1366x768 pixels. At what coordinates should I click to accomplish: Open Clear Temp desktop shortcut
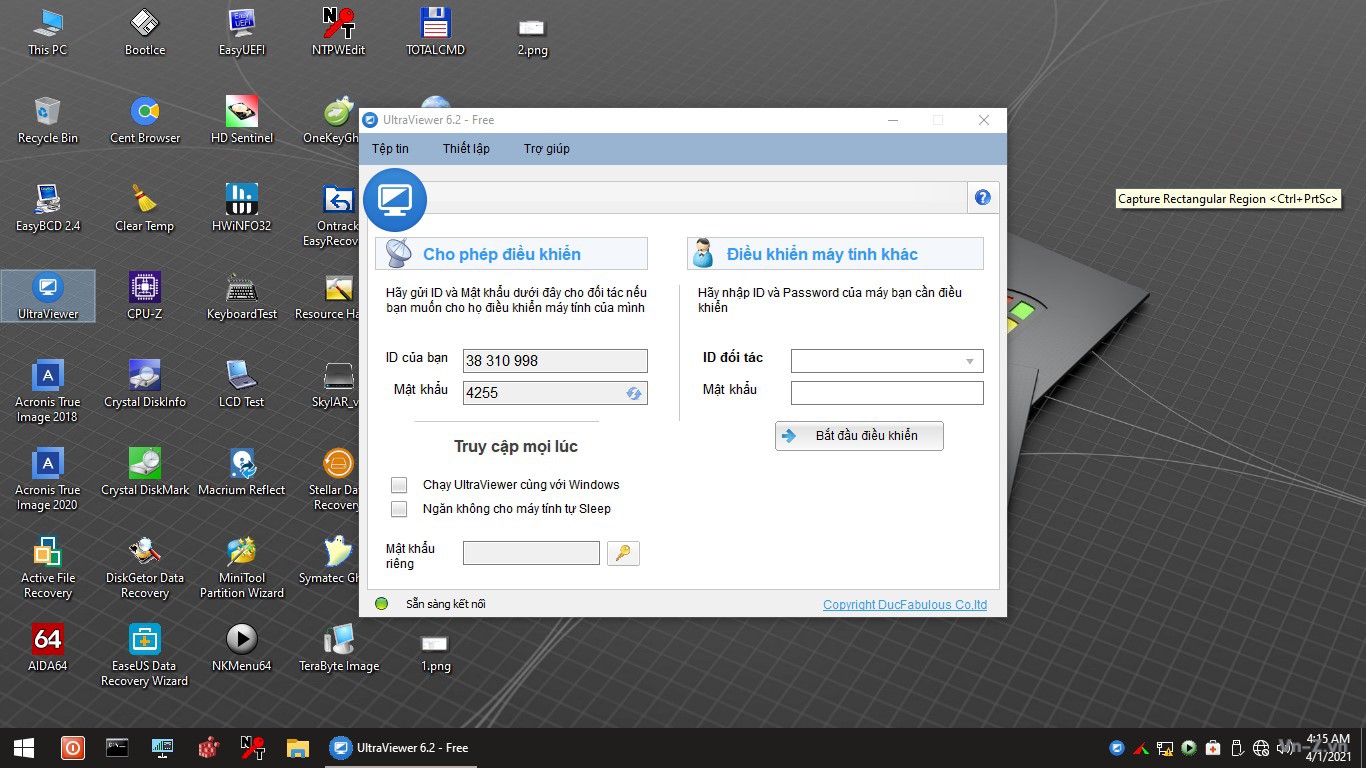[145, 208]
